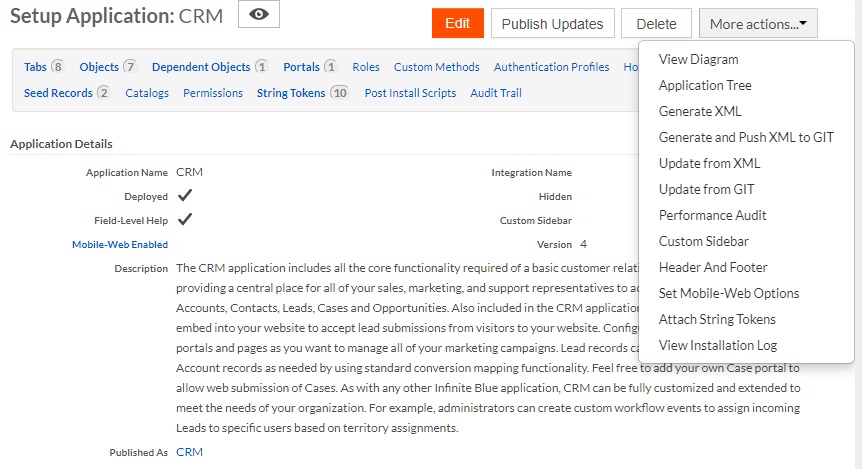Open Application Tree menu entry

coord(705,85)
